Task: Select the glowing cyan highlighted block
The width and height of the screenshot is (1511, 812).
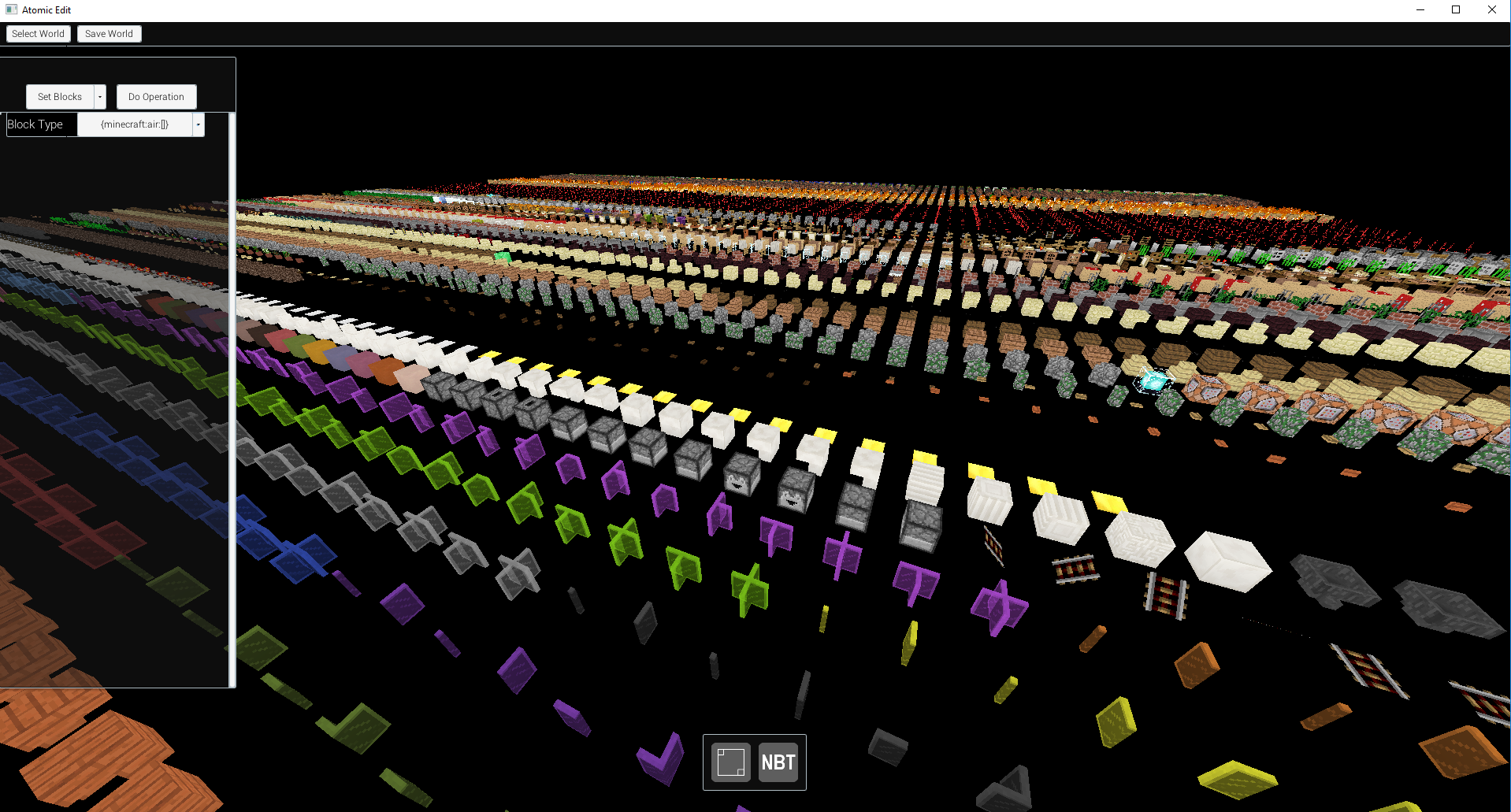Action: (x=1153, y=381)
